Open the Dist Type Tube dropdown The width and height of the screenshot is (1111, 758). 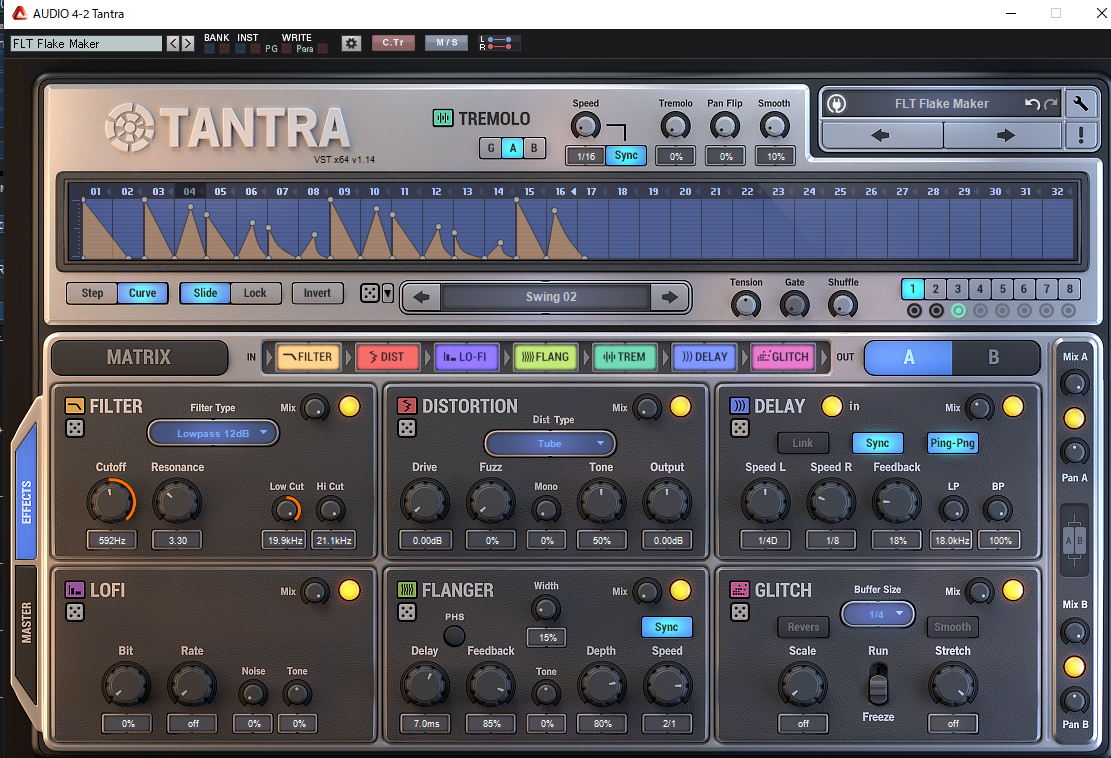549,443
